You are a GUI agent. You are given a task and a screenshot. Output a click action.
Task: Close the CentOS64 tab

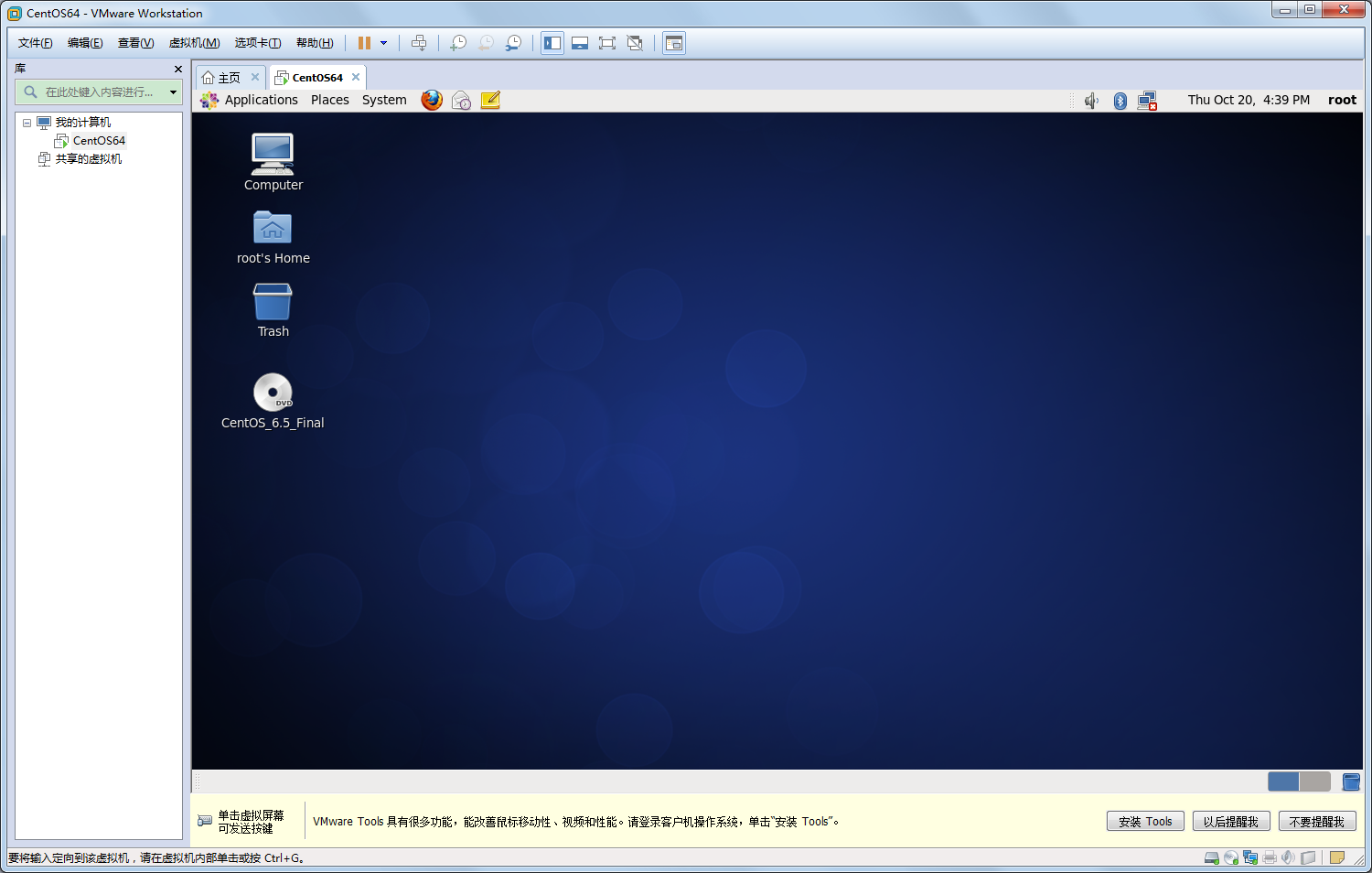pyautogui.click(x=356, y=77)
